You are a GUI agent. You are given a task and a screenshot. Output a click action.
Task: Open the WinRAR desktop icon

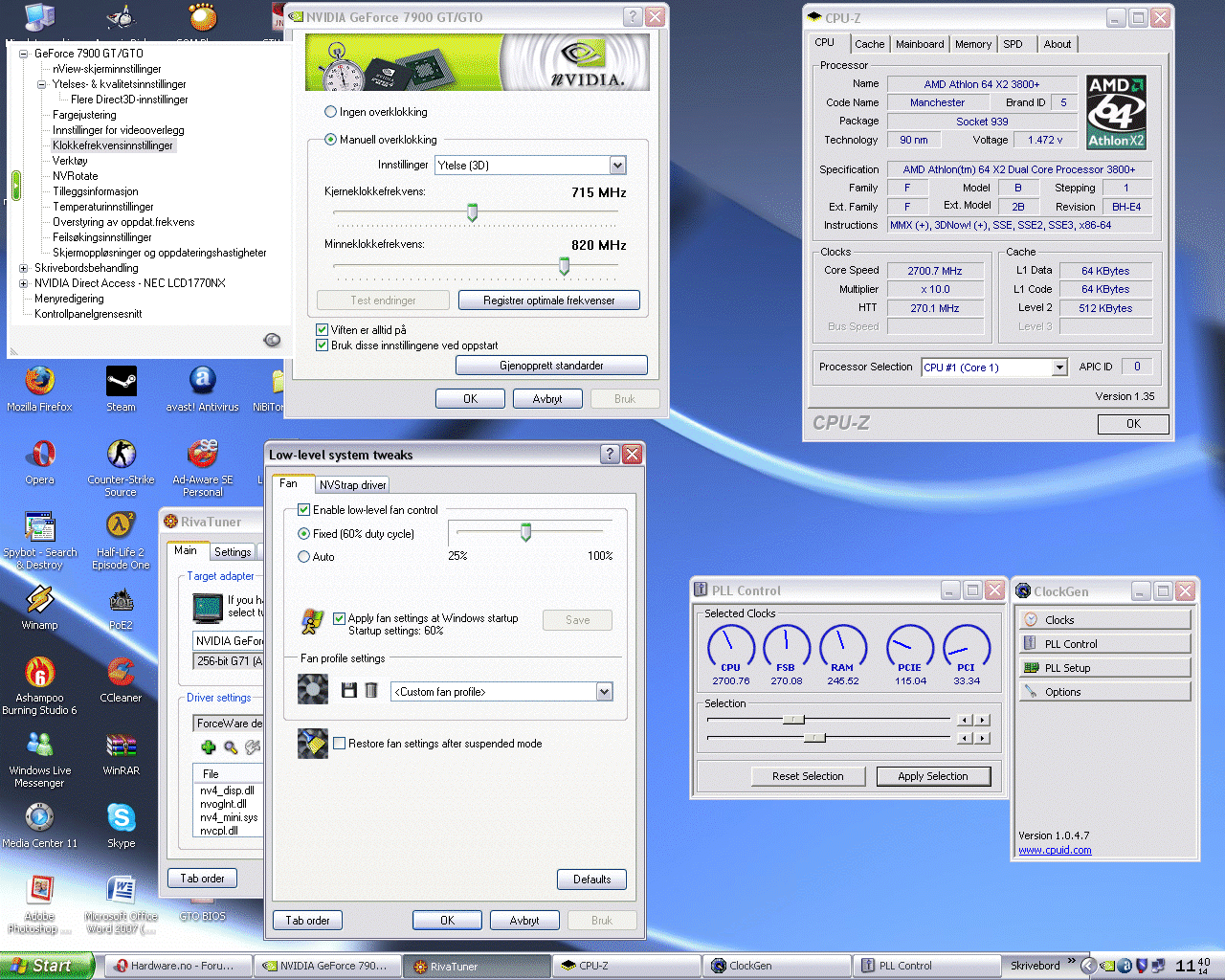coord(121,753)
